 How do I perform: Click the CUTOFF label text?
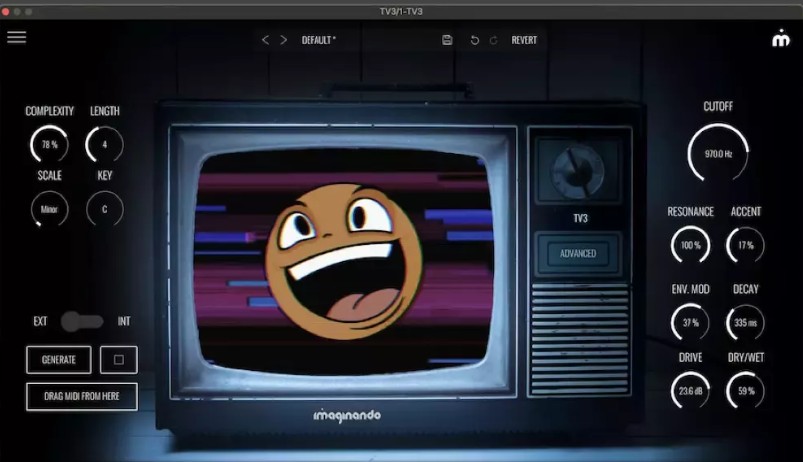click(718, 107)
